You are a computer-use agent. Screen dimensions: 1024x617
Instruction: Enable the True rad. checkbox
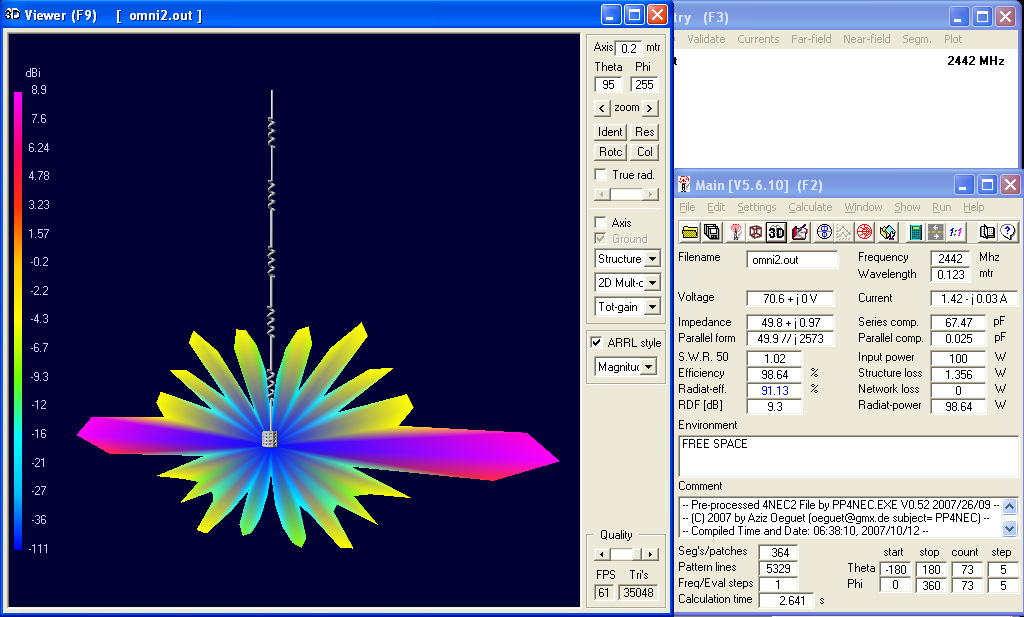600,175
